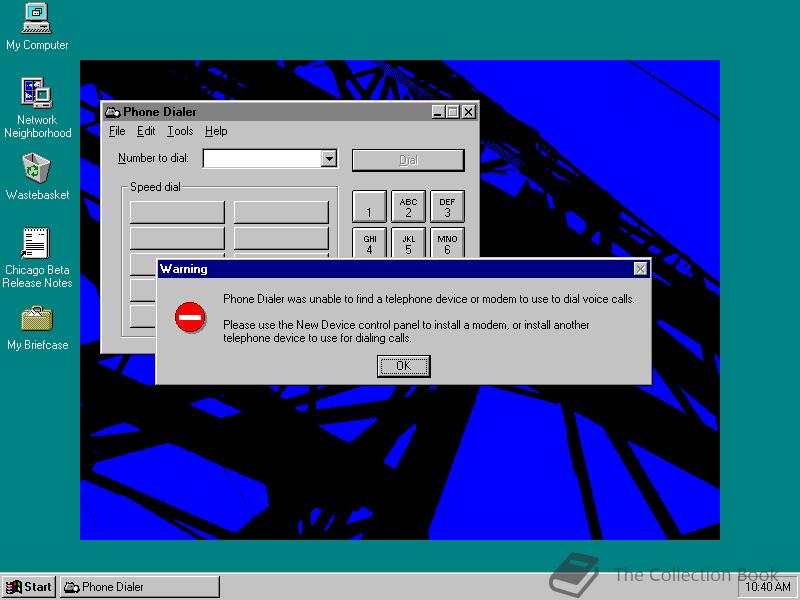This screenshot has height=600, width=800.
Task: Maximize the Phone Dialer window
Action: tap(452, 112)
